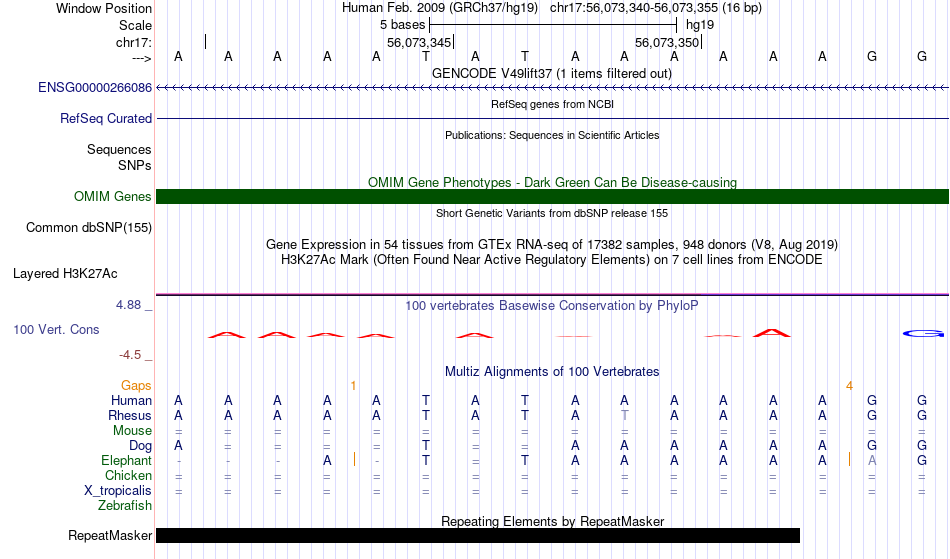The width and height of the screenshot is (950, 559).
Task: Select the Zebrafish alignment row label
Action: tap(125, 506)
